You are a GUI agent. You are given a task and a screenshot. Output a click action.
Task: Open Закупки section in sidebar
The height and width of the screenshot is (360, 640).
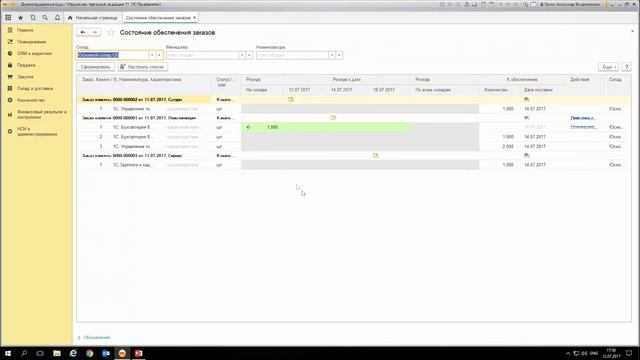[25, 77]
